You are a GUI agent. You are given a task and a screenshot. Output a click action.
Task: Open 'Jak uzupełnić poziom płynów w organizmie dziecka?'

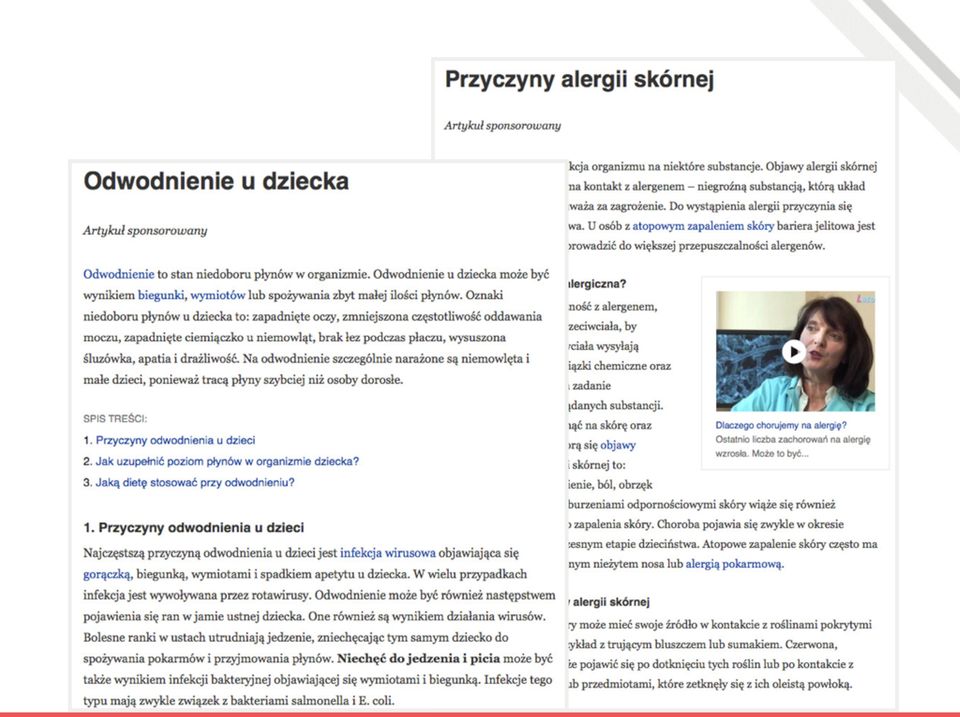click(x=227, y=461)
